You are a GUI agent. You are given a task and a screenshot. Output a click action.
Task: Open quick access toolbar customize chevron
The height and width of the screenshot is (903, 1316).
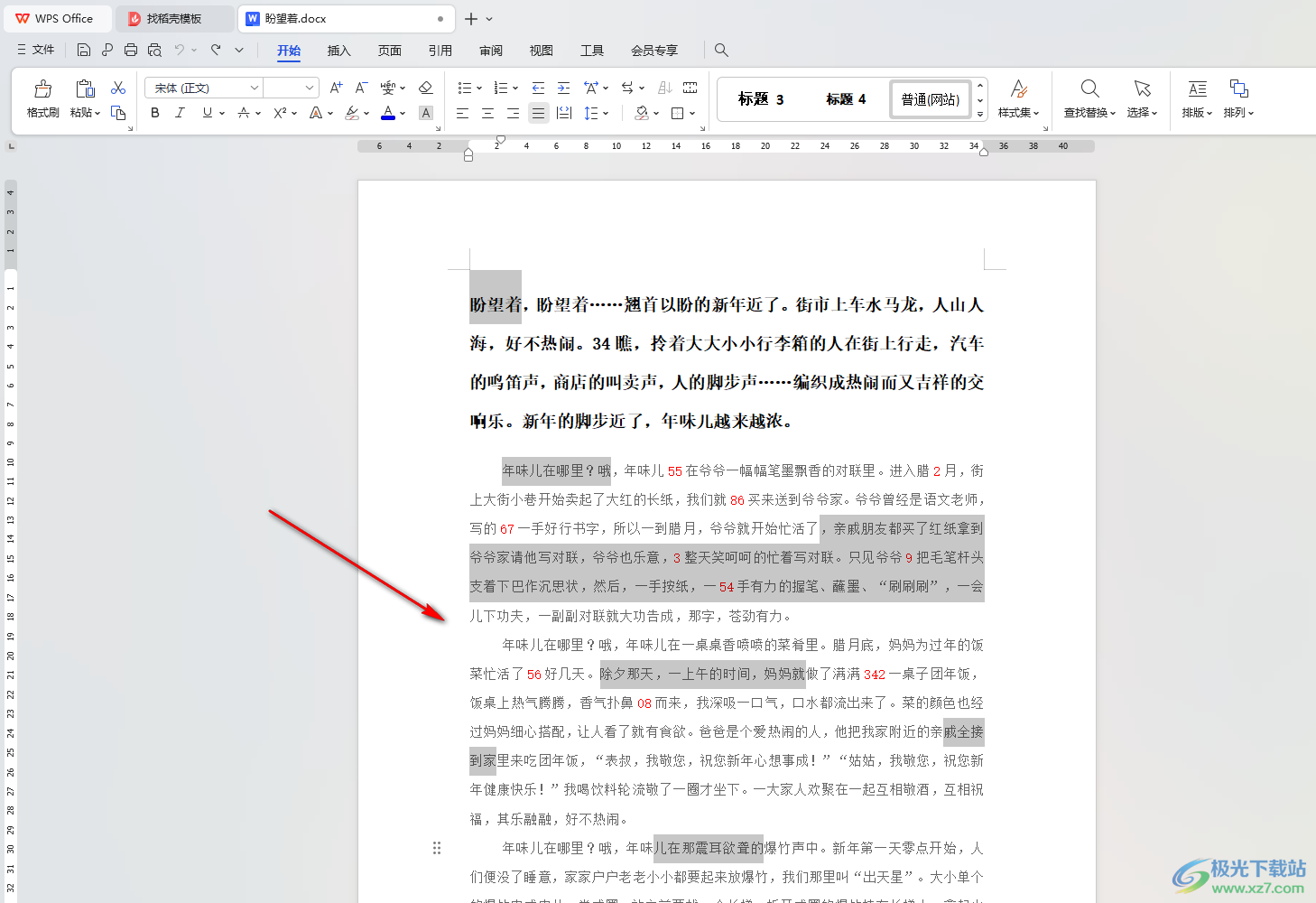tap(239, 50)
